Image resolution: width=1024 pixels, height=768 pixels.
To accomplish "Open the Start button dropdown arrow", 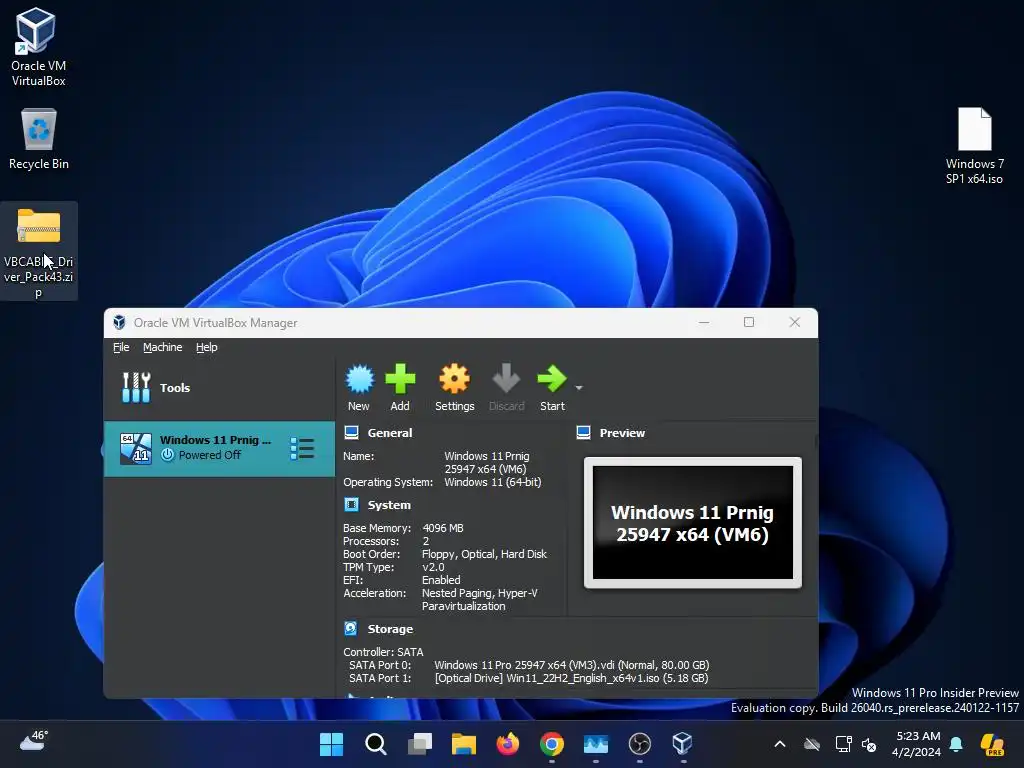I will point(579,388).
